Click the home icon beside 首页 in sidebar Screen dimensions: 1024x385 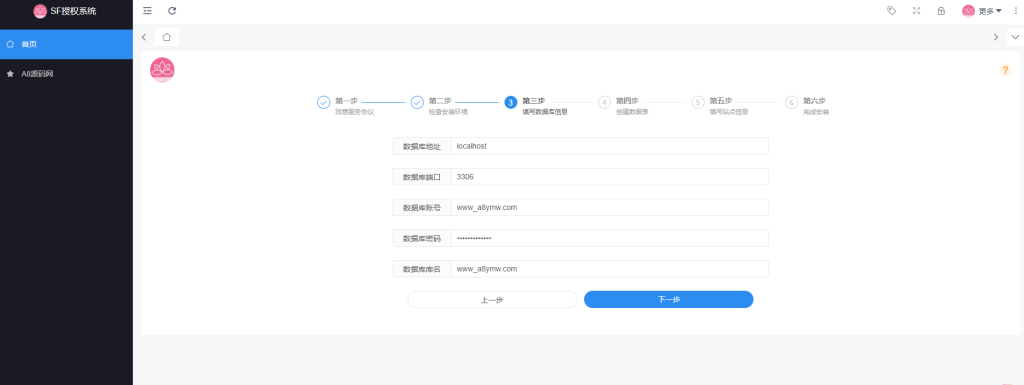[x=10, y=44]
